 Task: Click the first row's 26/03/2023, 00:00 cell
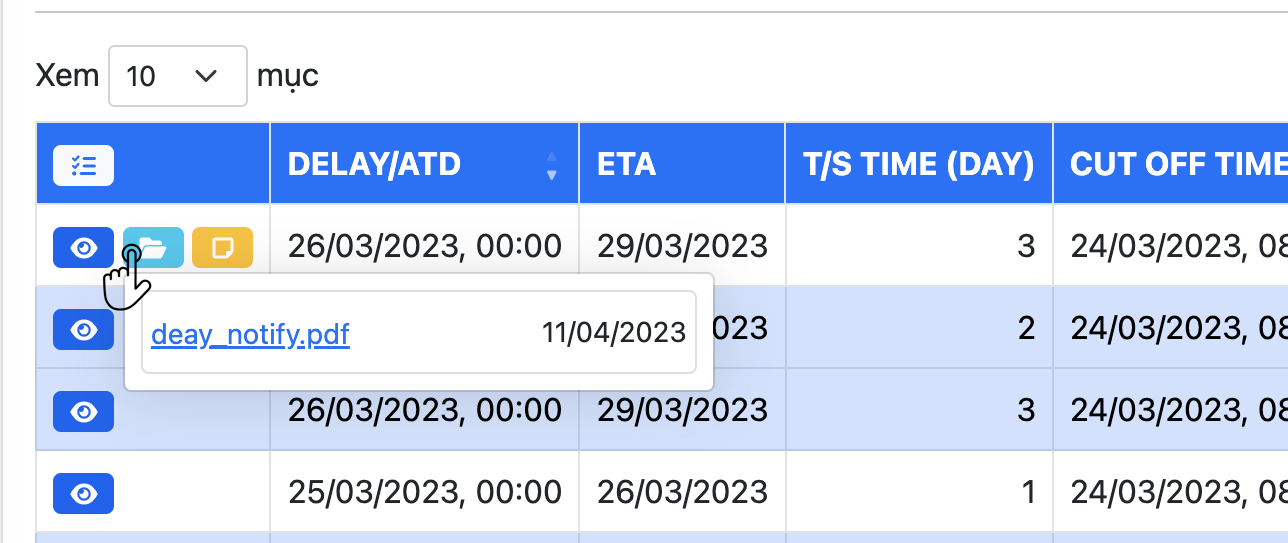425,246
